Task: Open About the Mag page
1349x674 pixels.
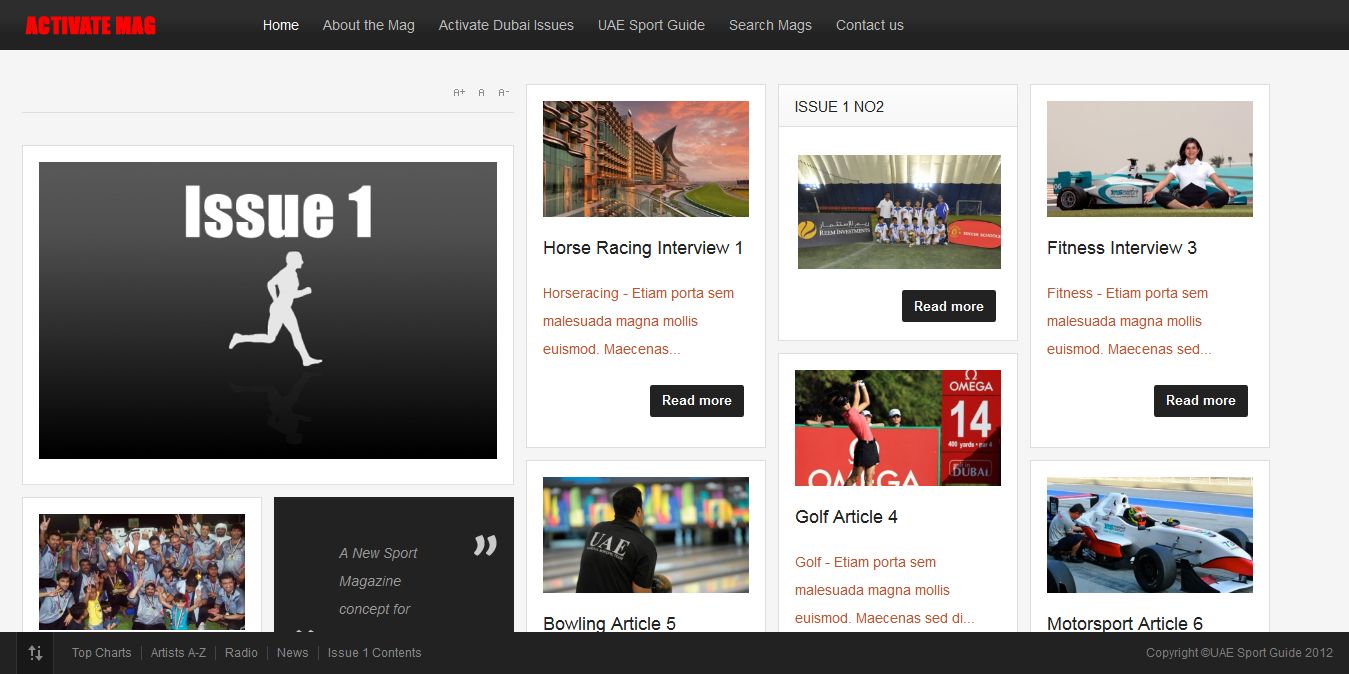Action: coord(368,25)
